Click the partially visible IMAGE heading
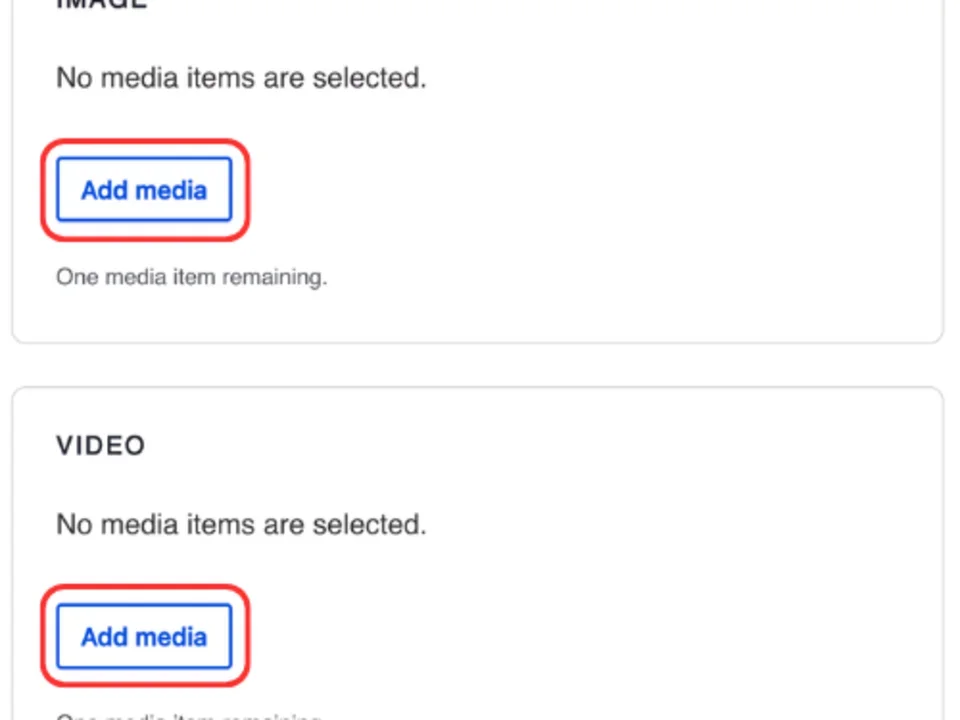Screen dimensions: 960x720 click(101, 4)
